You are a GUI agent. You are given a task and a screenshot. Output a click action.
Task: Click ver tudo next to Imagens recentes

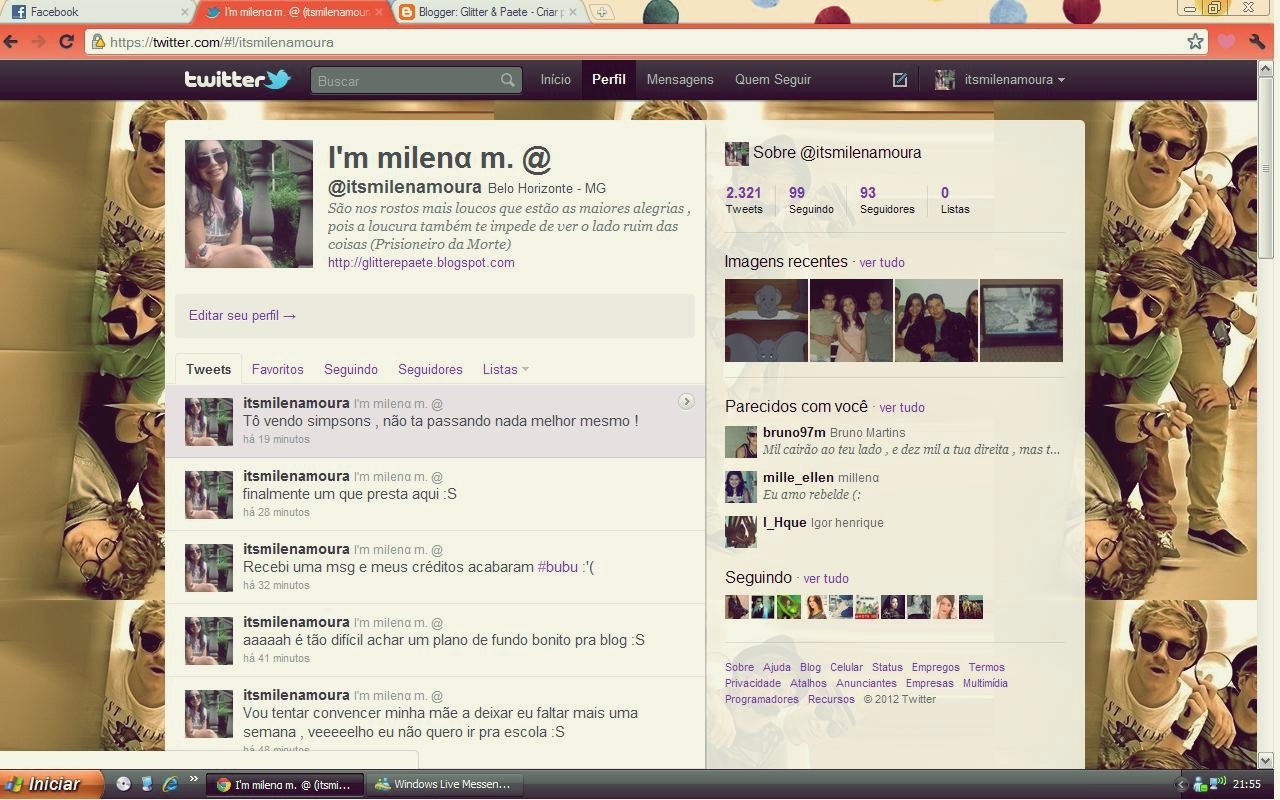click(x=882, y=262)
